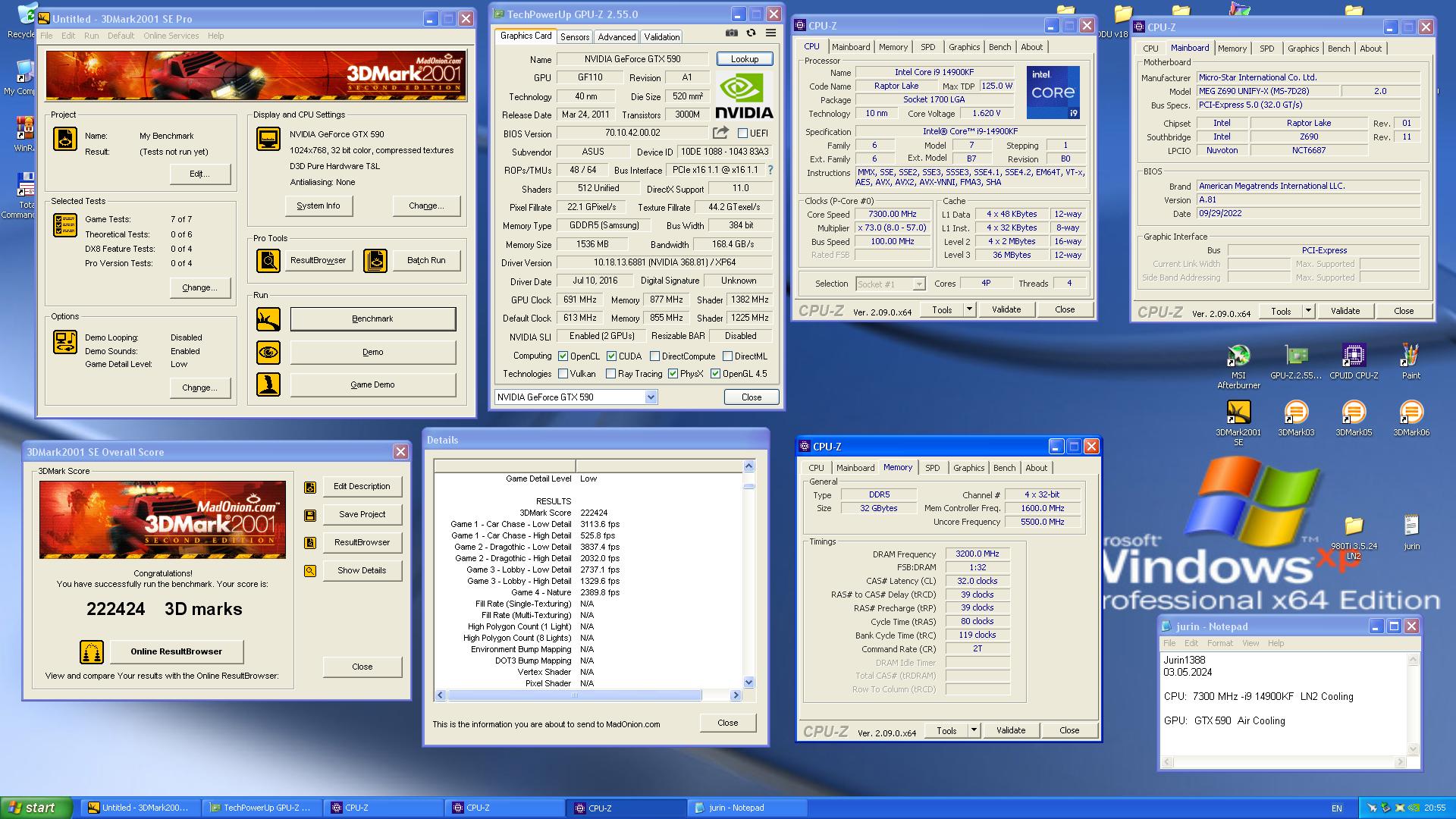Image resolution: width=1456 pixels, height=819 pixels.
Task: Click the Show Details magnifier icon
Action: click(310, 571)
